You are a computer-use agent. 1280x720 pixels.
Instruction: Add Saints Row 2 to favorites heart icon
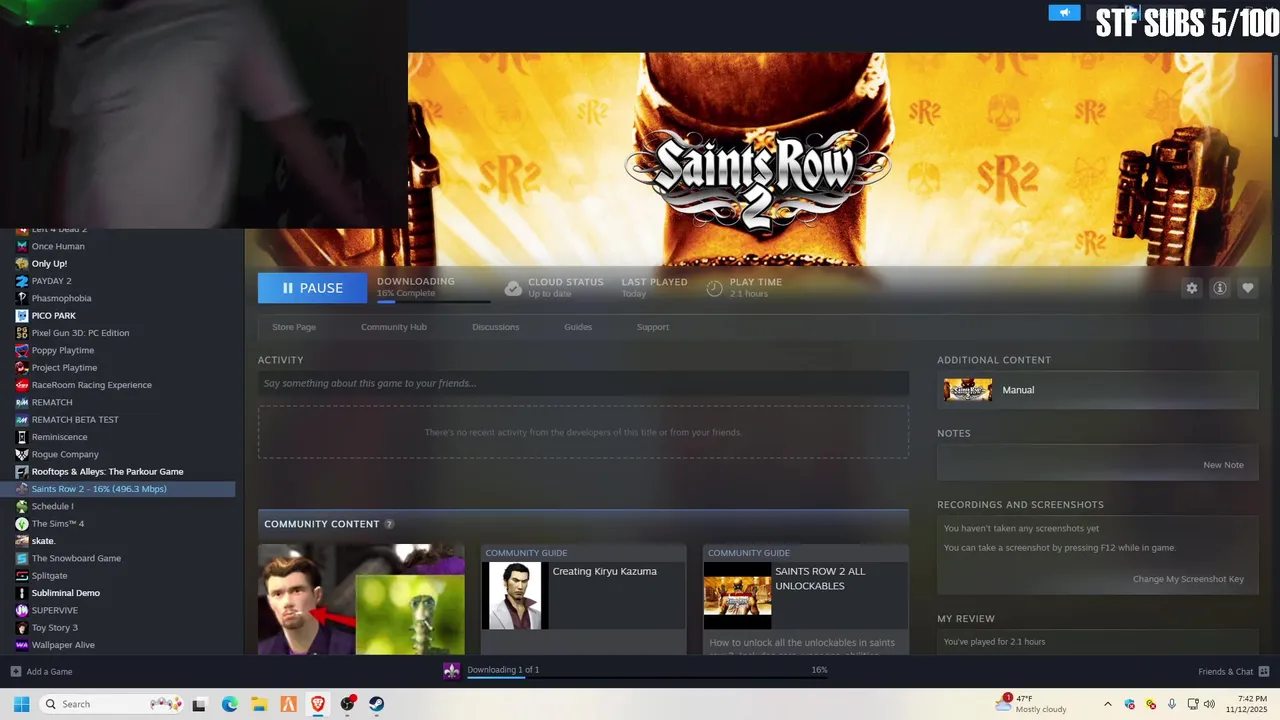1248,288
